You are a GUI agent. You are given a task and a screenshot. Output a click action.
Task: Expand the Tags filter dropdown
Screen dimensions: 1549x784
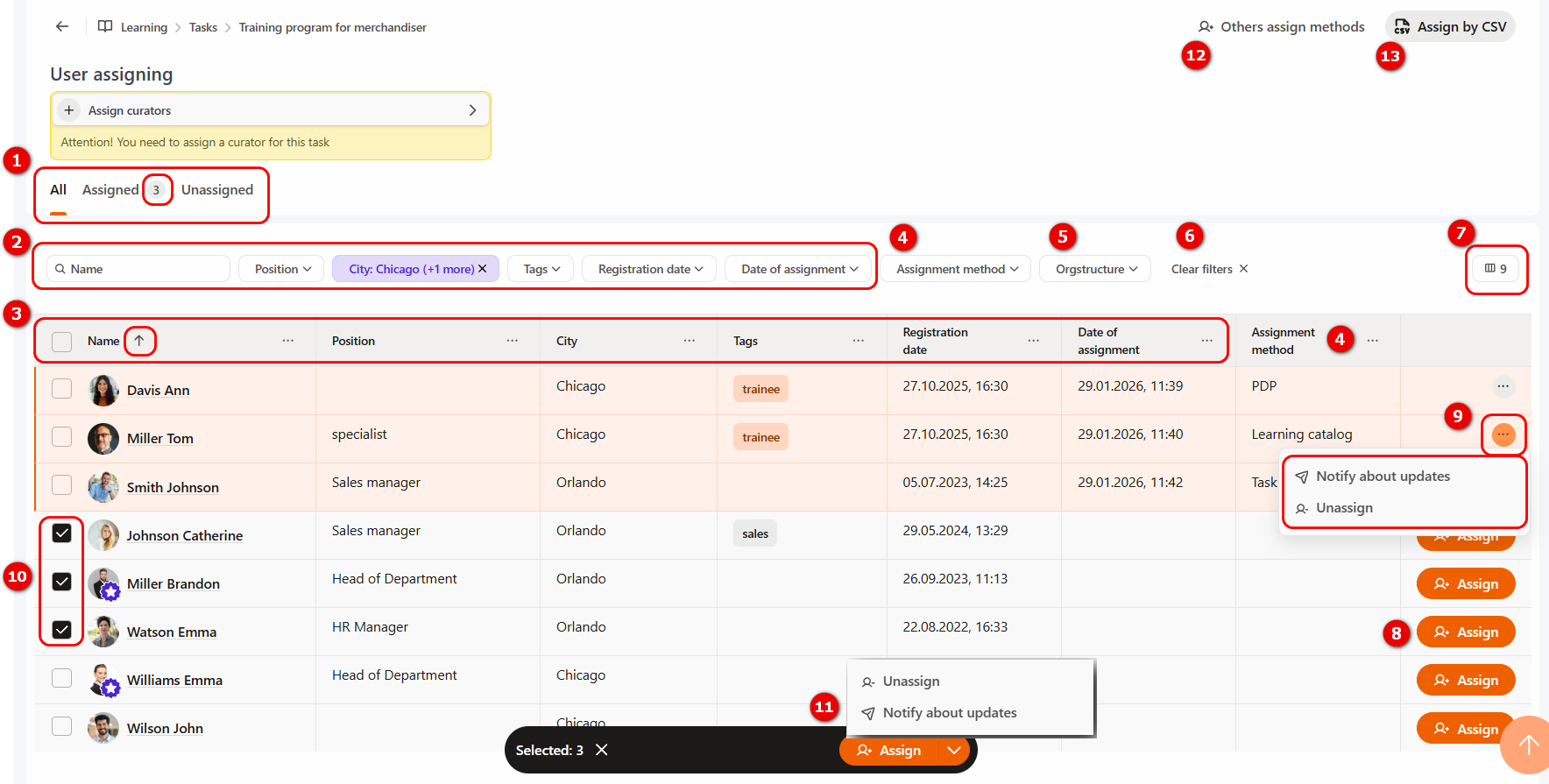pyautogui.click(x=541, y=269)
